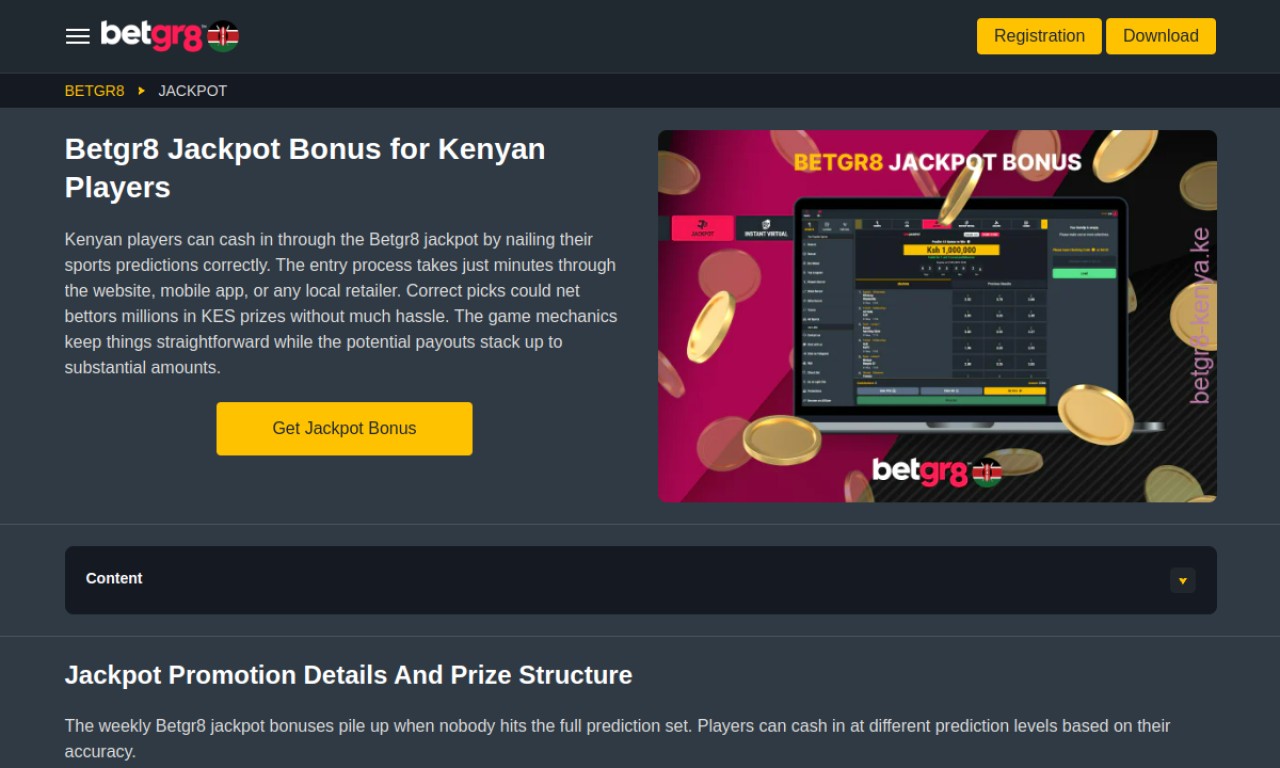Click the Registration button
Screen dimensions: 1280x768
point(1039,36)
